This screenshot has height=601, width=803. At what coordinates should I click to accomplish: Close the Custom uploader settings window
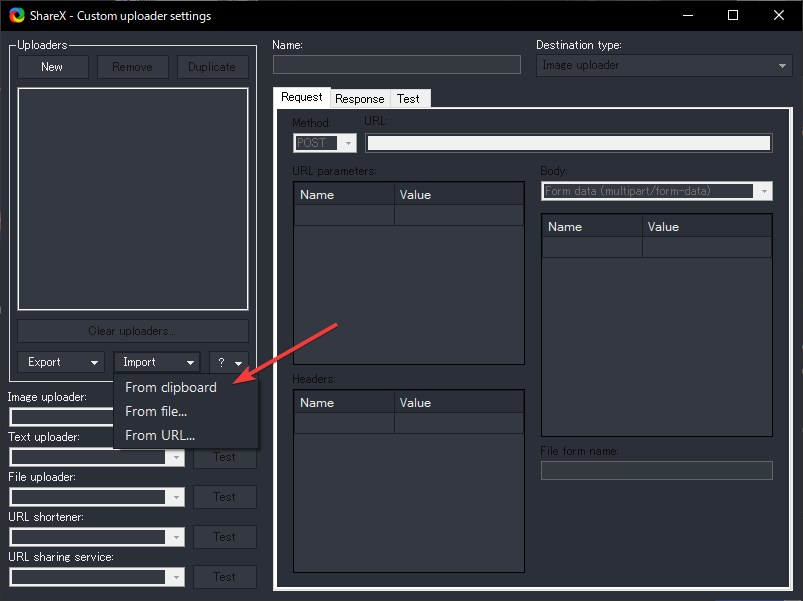778,15
